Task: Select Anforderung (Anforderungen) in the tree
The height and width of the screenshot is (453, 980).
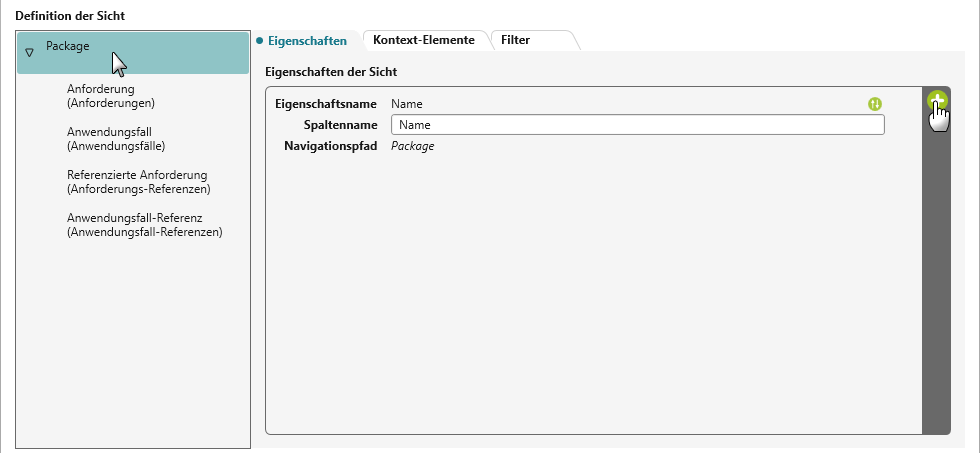Action: coord(110,95)
